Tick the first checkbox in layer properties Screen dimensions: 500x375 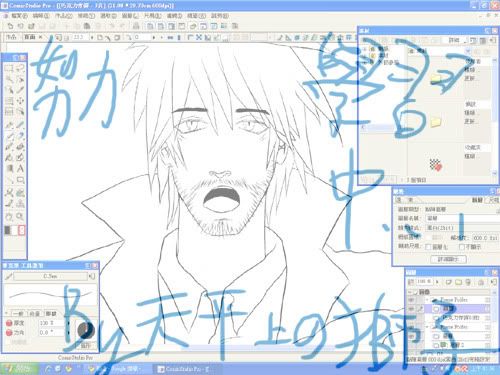coord(429,247)
